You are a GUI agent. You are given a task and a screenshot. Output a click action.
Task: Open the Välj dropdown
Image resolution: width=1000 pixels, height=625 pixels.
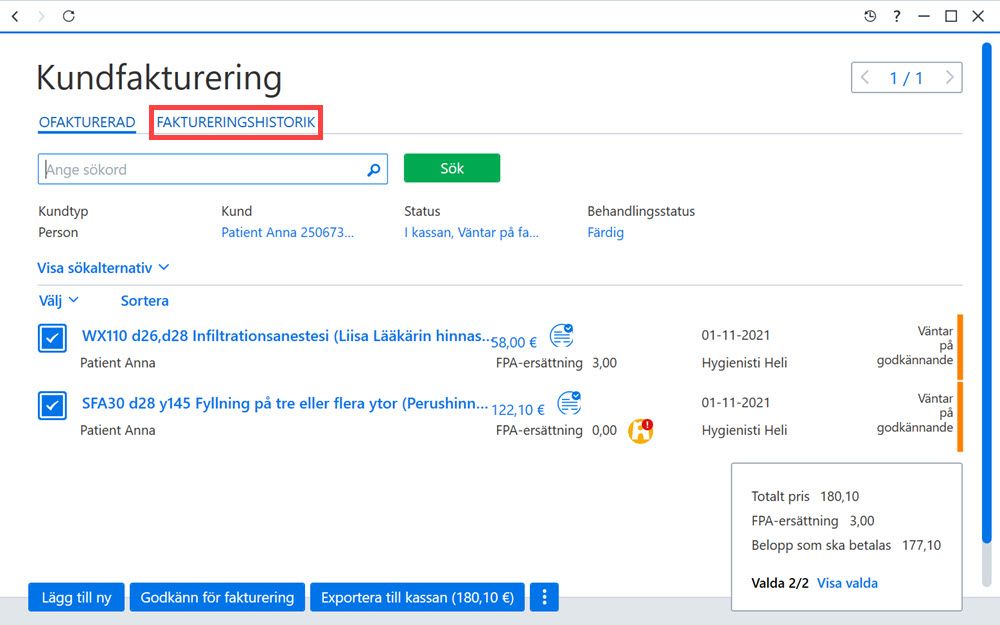[x=59, y=300]
